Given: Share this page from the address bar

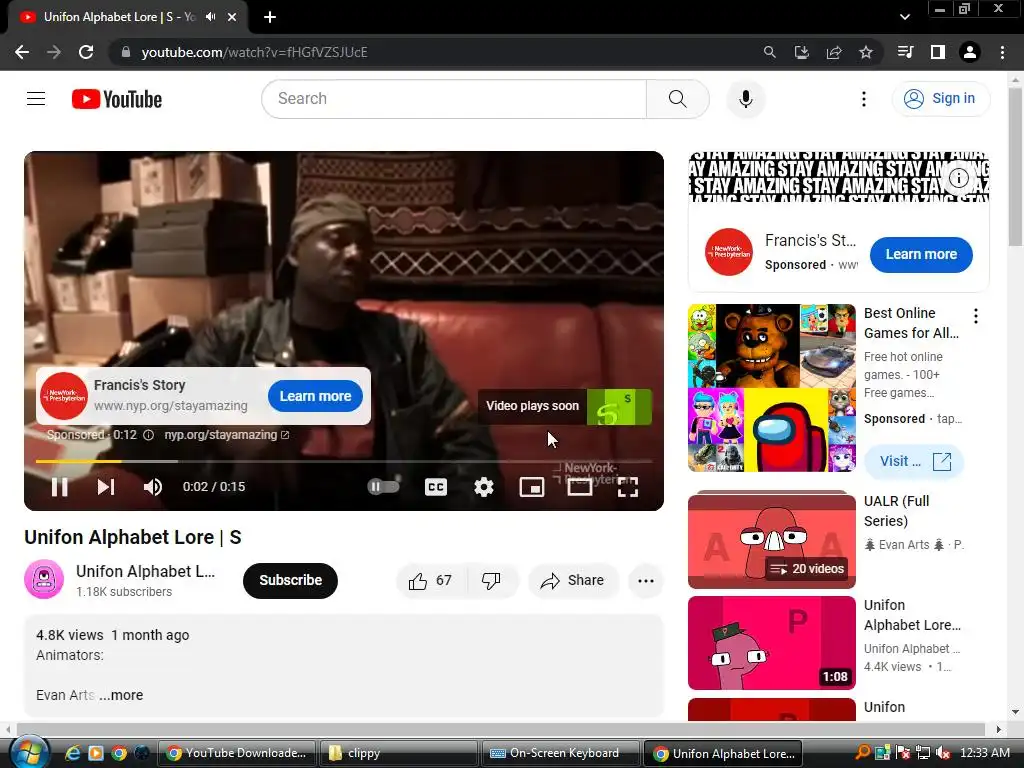Looking at the screenshot, I should (x=834, y=52).
